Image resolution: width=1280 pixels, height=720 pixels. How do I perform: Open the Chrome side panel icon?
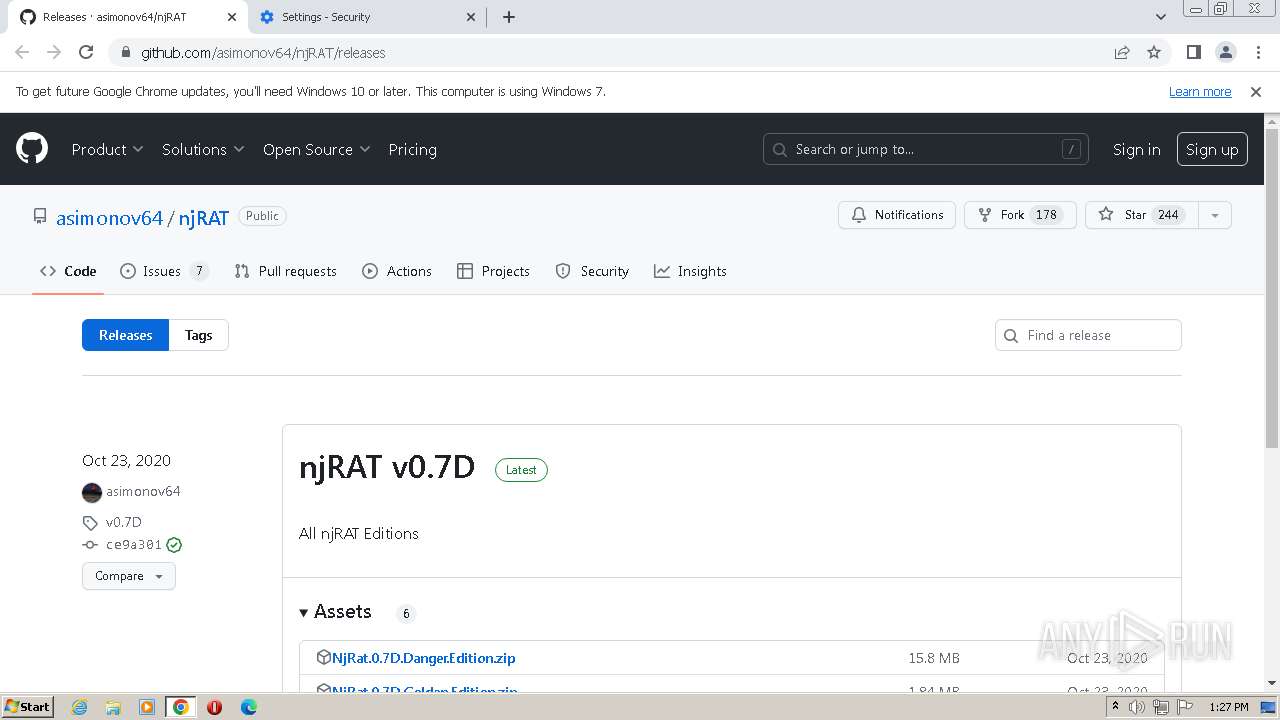pos(1193,52)
